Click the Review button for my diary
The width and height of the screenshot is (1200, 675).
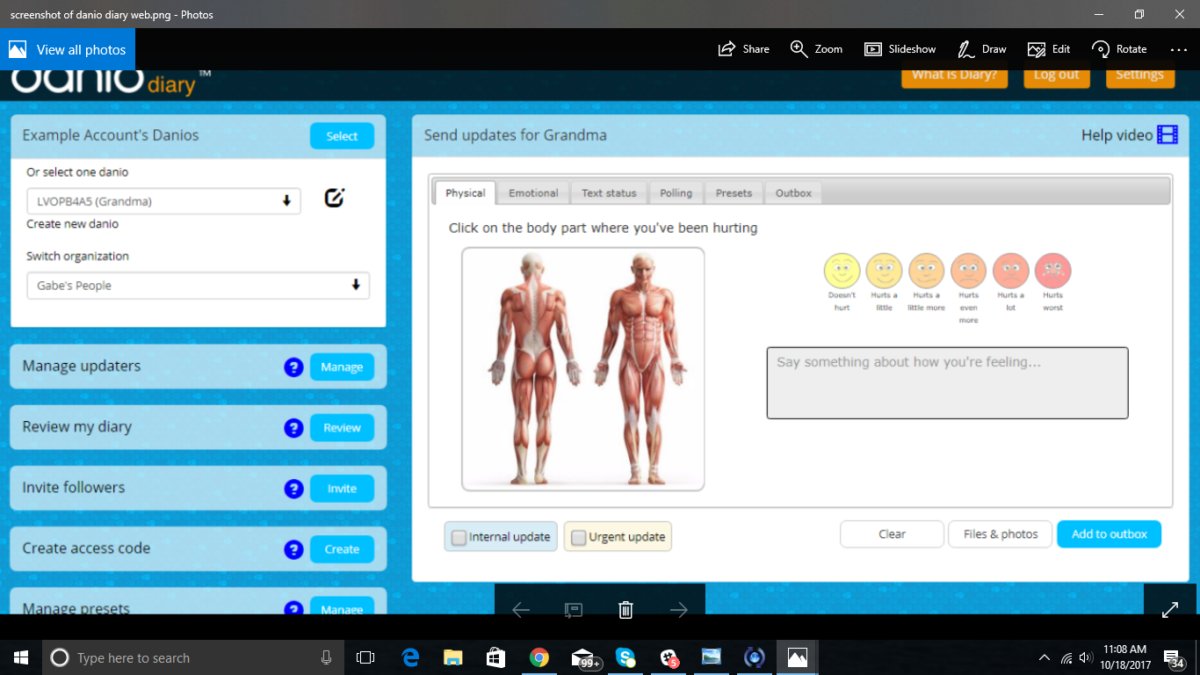[x=342, y=428]
